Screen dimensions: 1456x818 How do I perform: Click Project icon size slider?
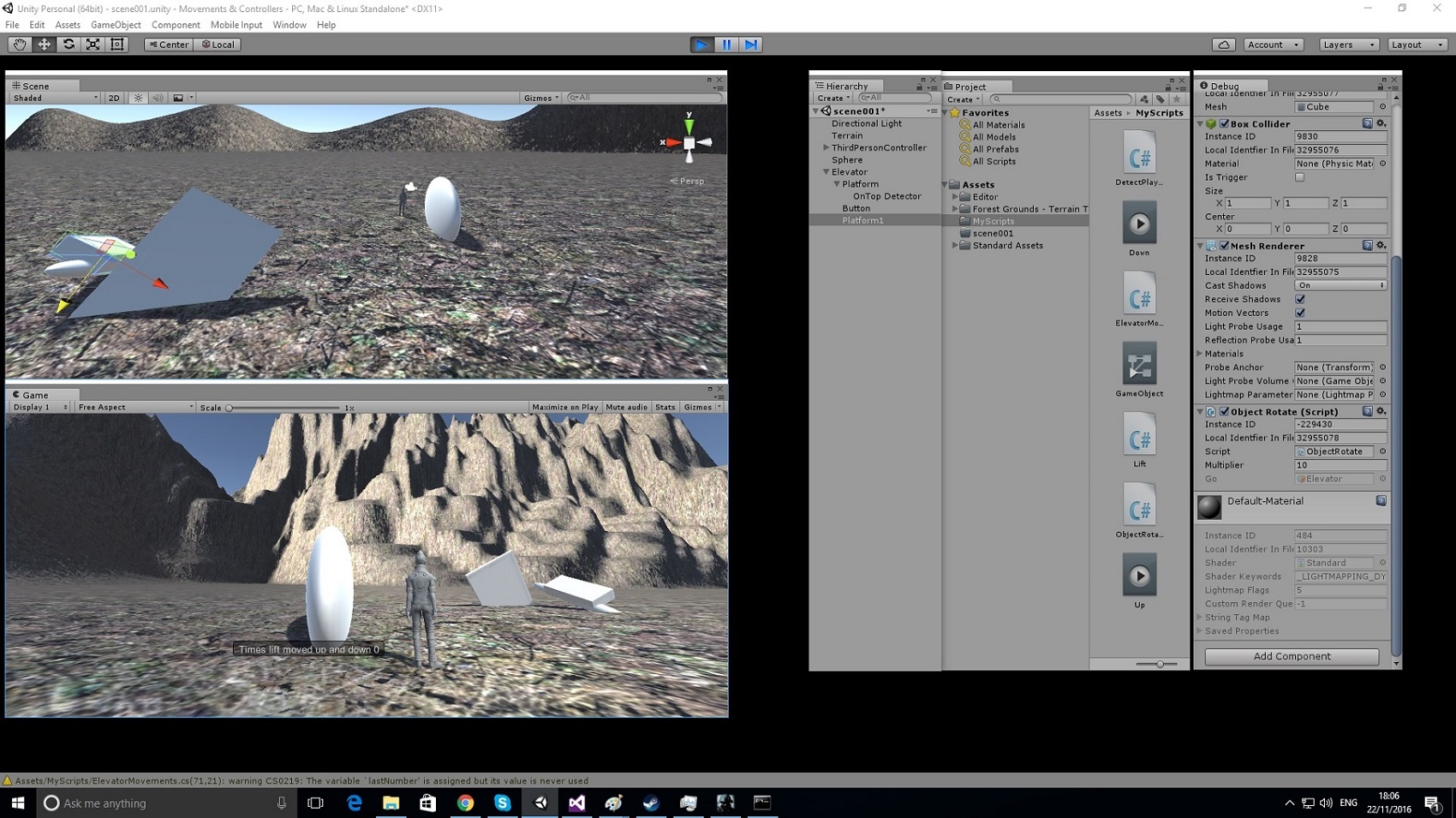coord(1156,664)
